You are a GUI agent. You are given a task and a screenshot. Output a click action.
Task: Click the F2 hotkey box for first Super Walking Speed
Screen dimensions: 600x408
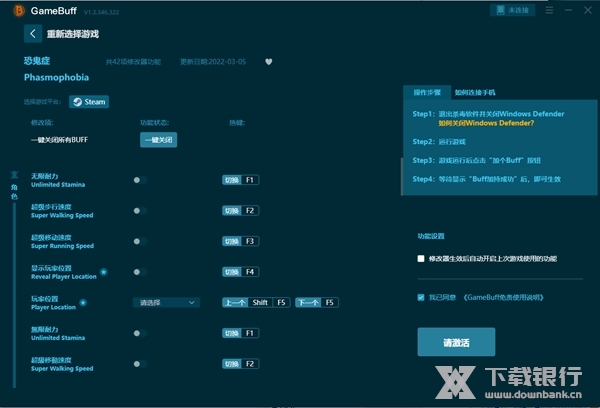tap(240, 211)
